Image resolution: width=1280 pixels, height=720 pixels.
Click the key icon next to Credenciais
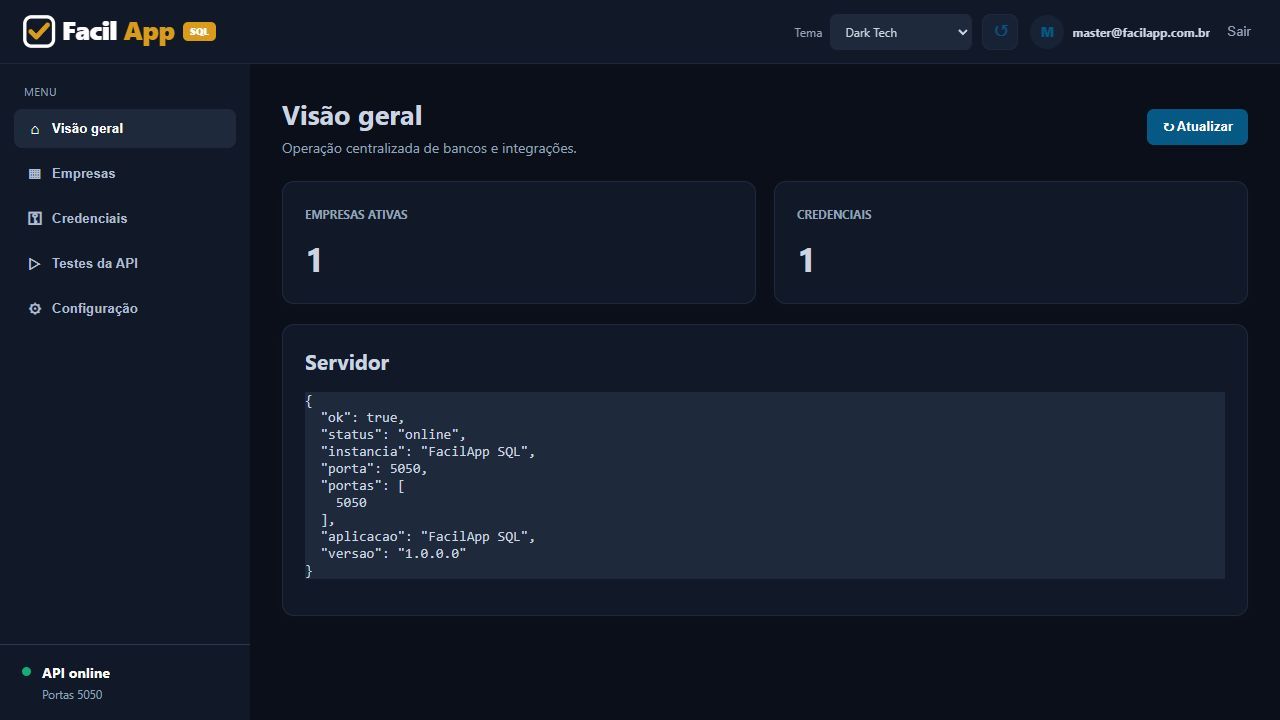click(35, 219)
